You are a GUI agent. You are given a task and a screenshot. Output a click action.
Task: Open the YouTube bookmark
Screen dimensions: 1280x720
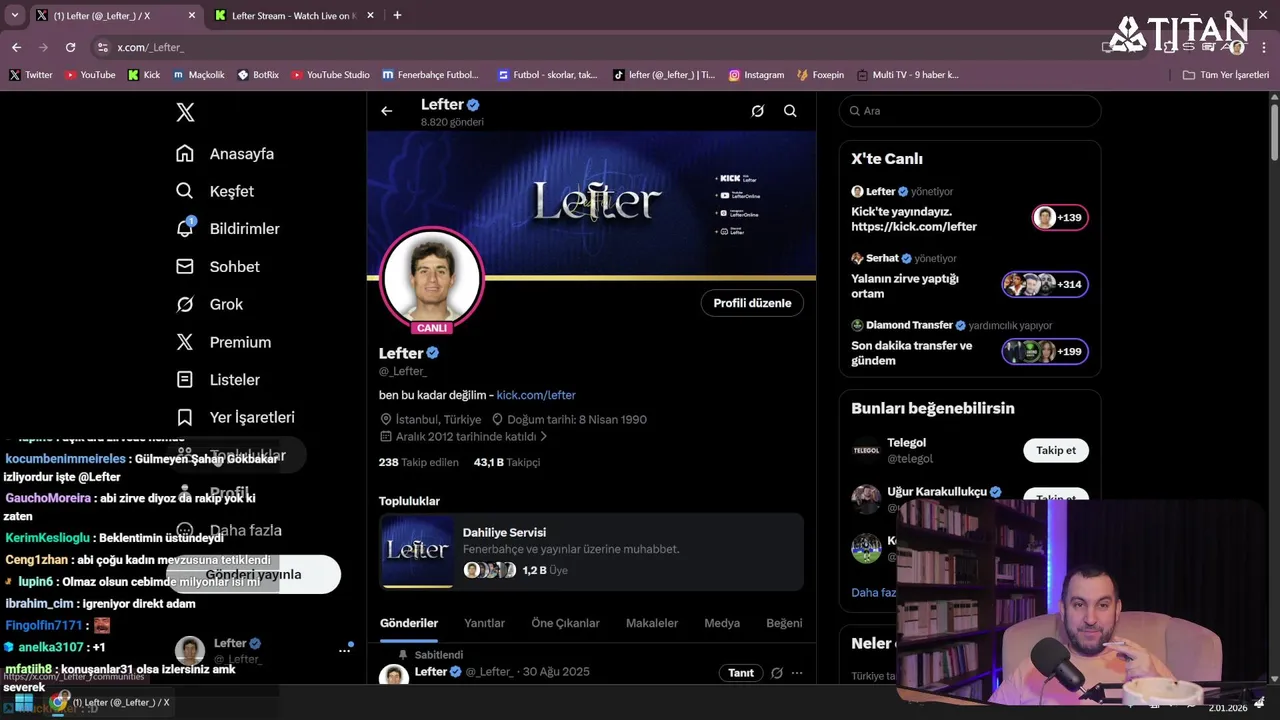90,75
